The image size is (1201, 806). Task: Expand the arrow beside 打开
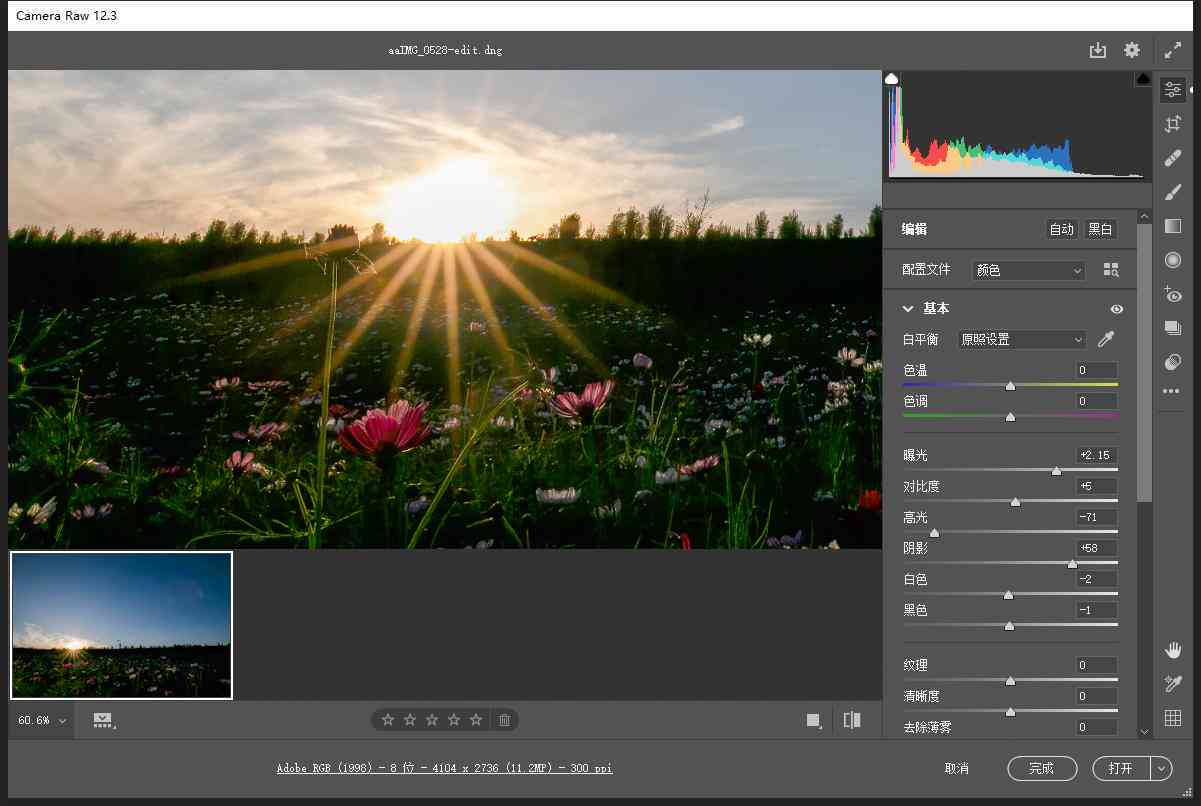click(1161, 769)
